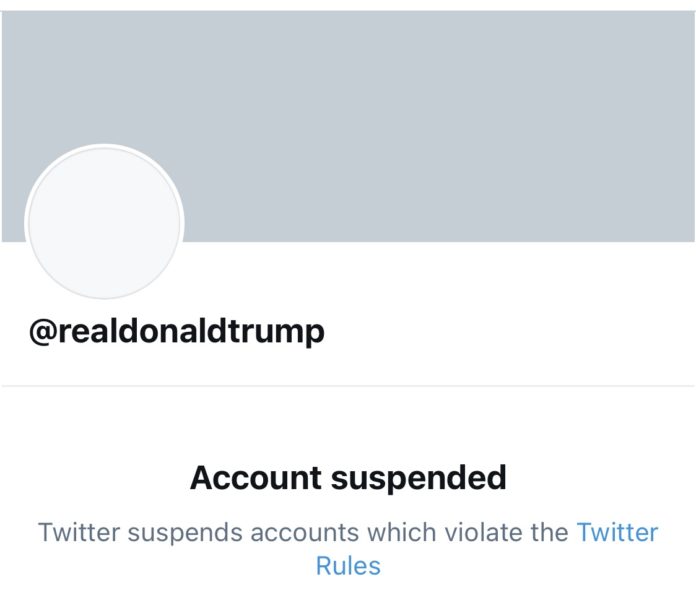Open the blue "Twitter" link text

(617, 532)
